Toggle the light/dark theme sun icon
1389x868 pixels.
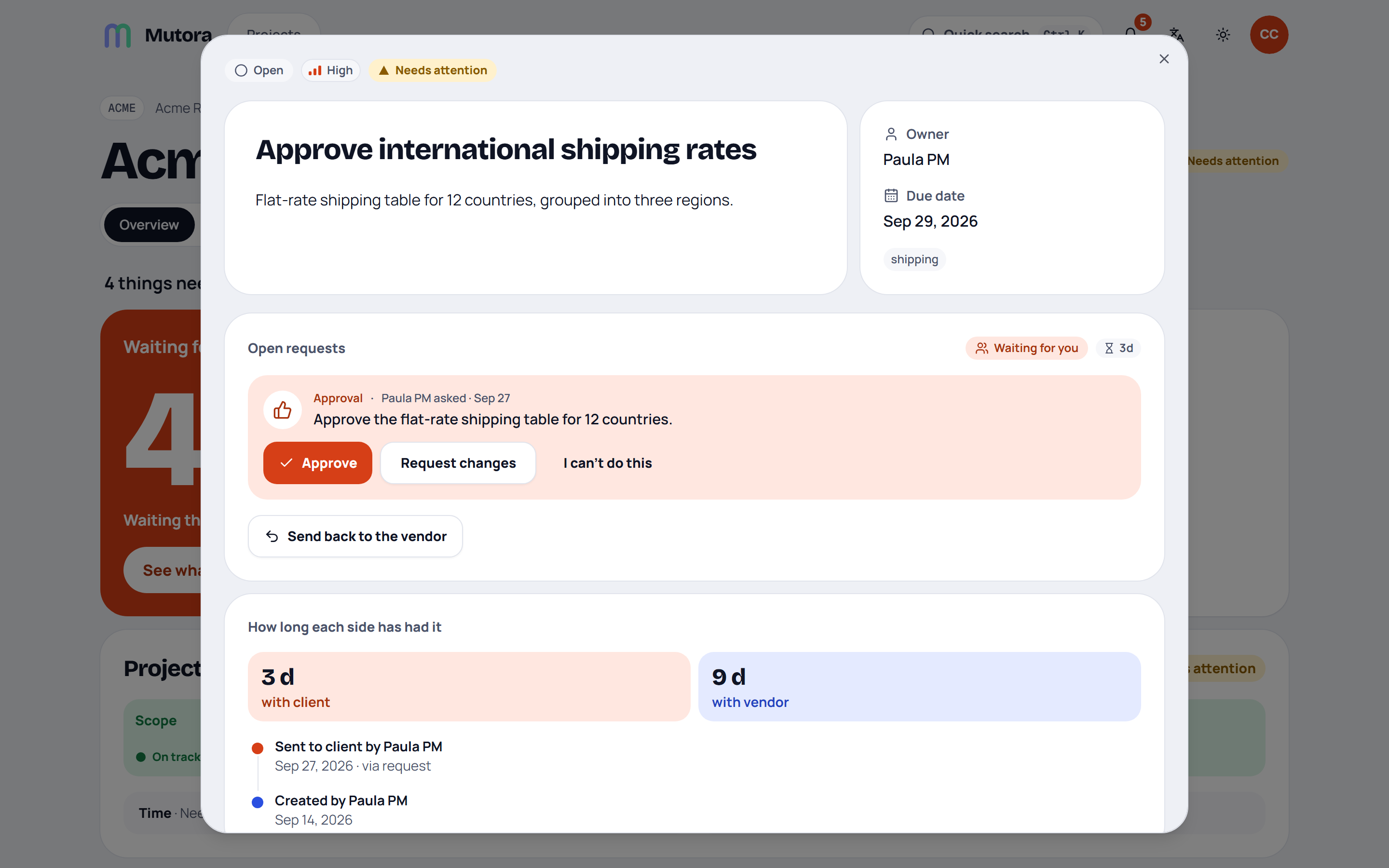[1223, 34]
